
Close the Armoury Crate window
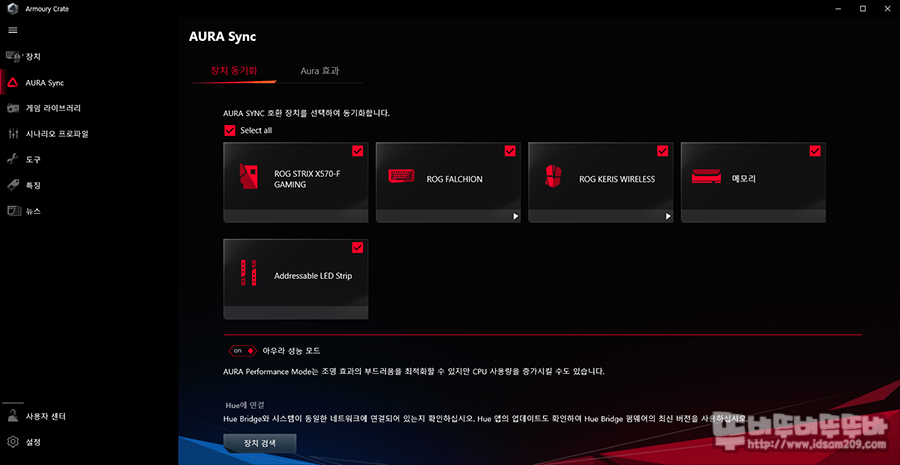click(887, 9)
